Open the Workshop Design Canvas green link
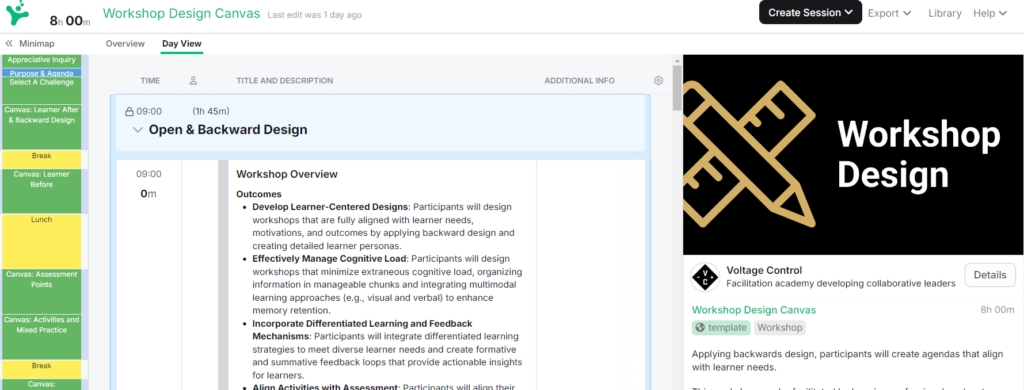1024x390 pixels. point(754,310)
